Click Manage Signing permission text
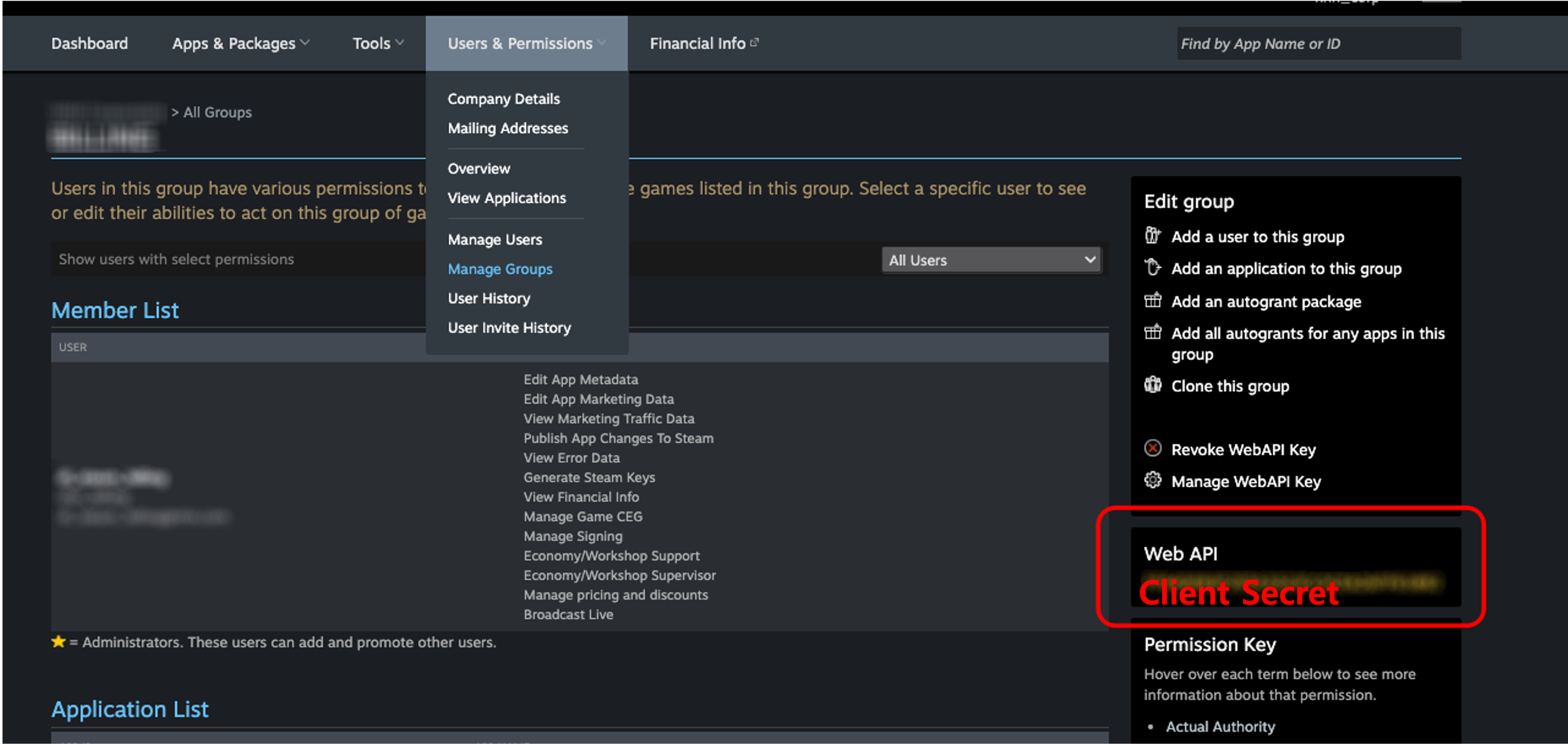This screenshot has width=1568, height=744. tap(573, 536)
